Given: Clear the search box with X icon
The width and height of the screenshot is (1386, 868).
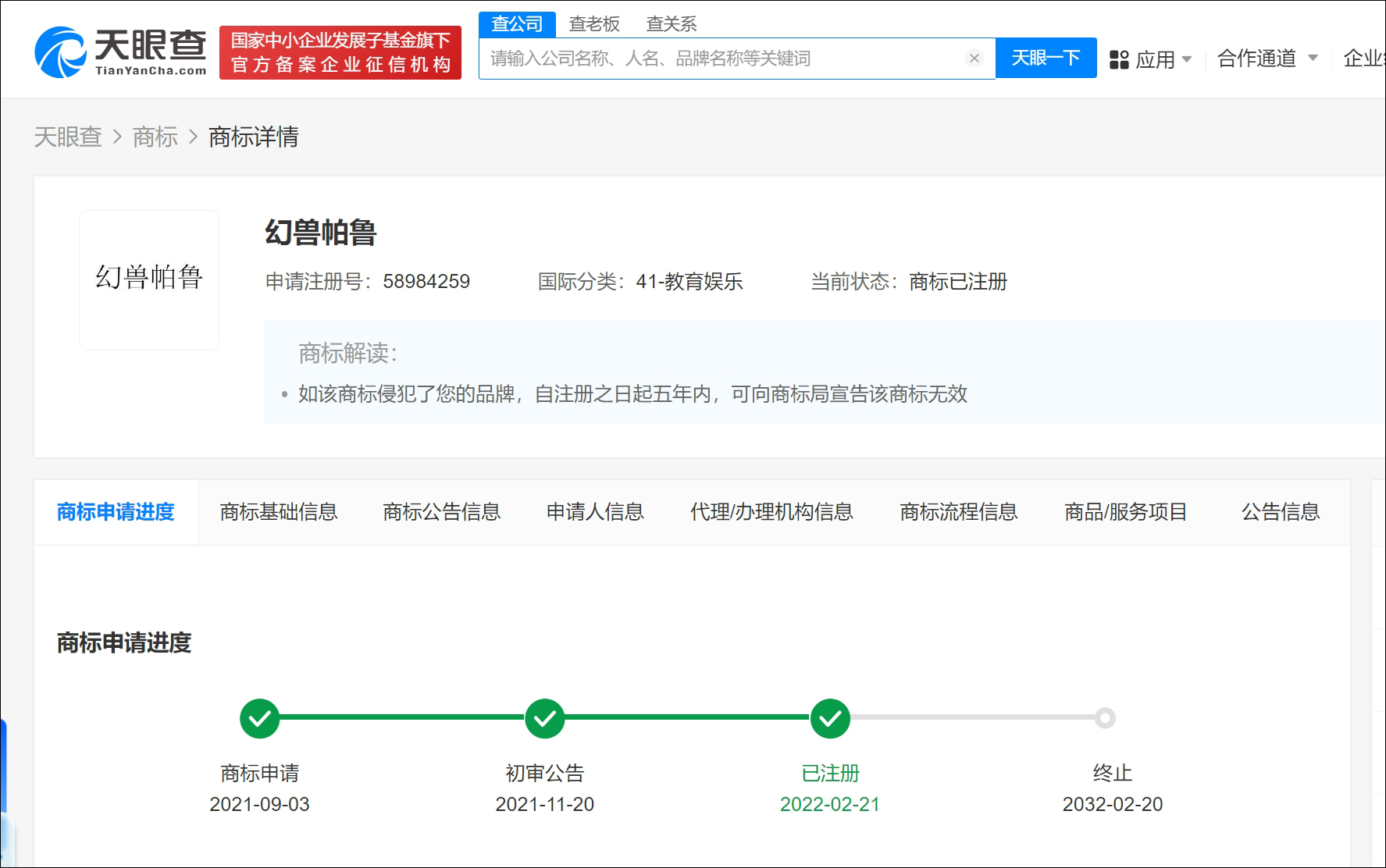Looking at the screenshot, I should [974, 59].
